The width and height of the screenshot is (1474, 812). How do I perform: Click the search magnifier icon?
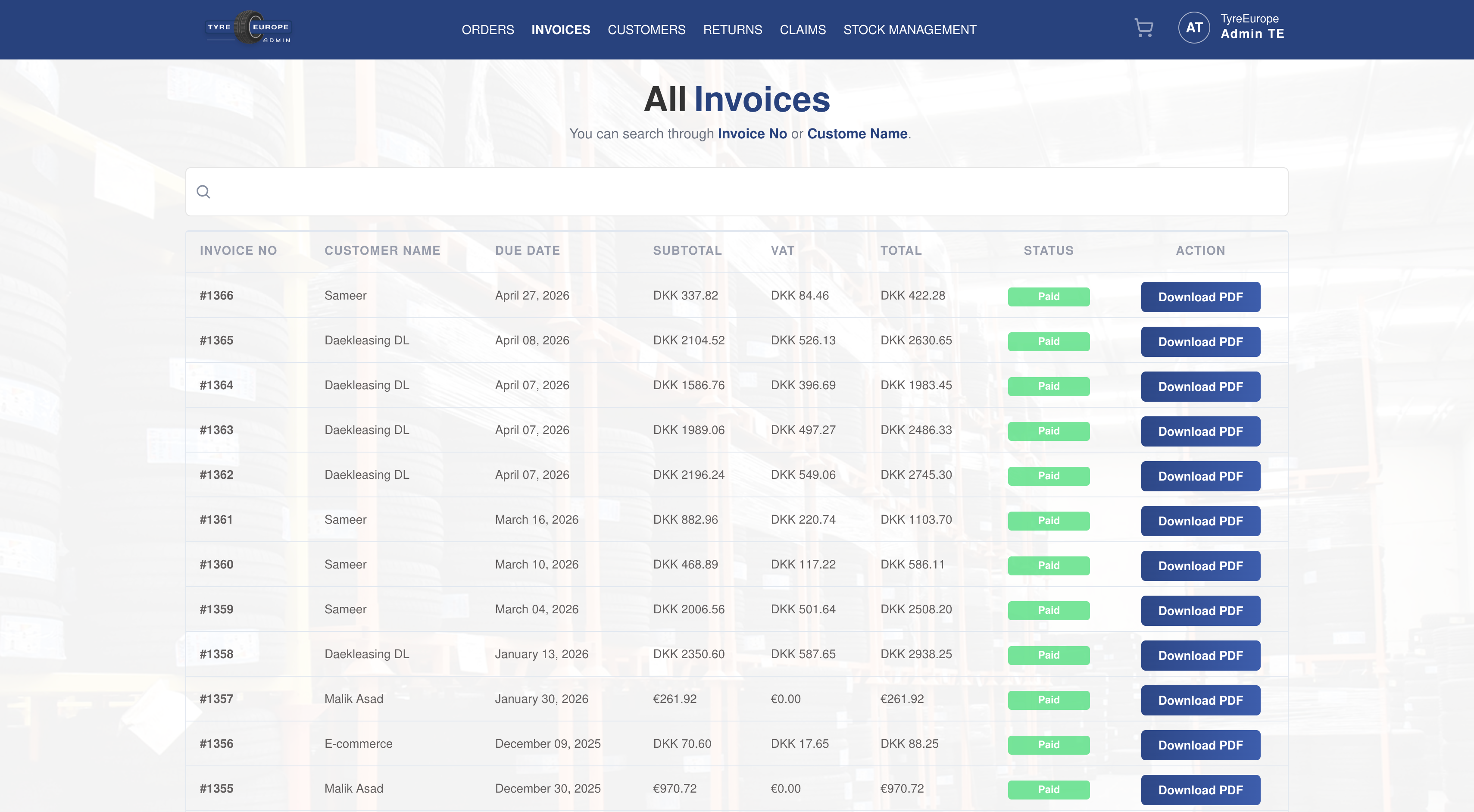point(203,192)
